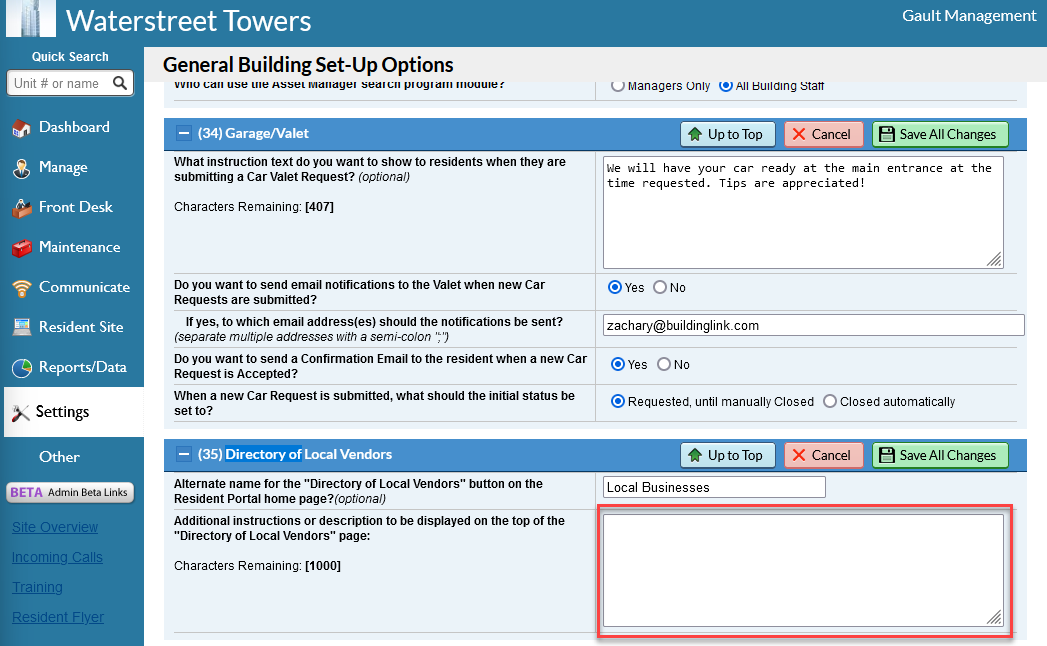Open the Dashboard menu
This screenshot has height=646, width=1047.
click(74, 127)
